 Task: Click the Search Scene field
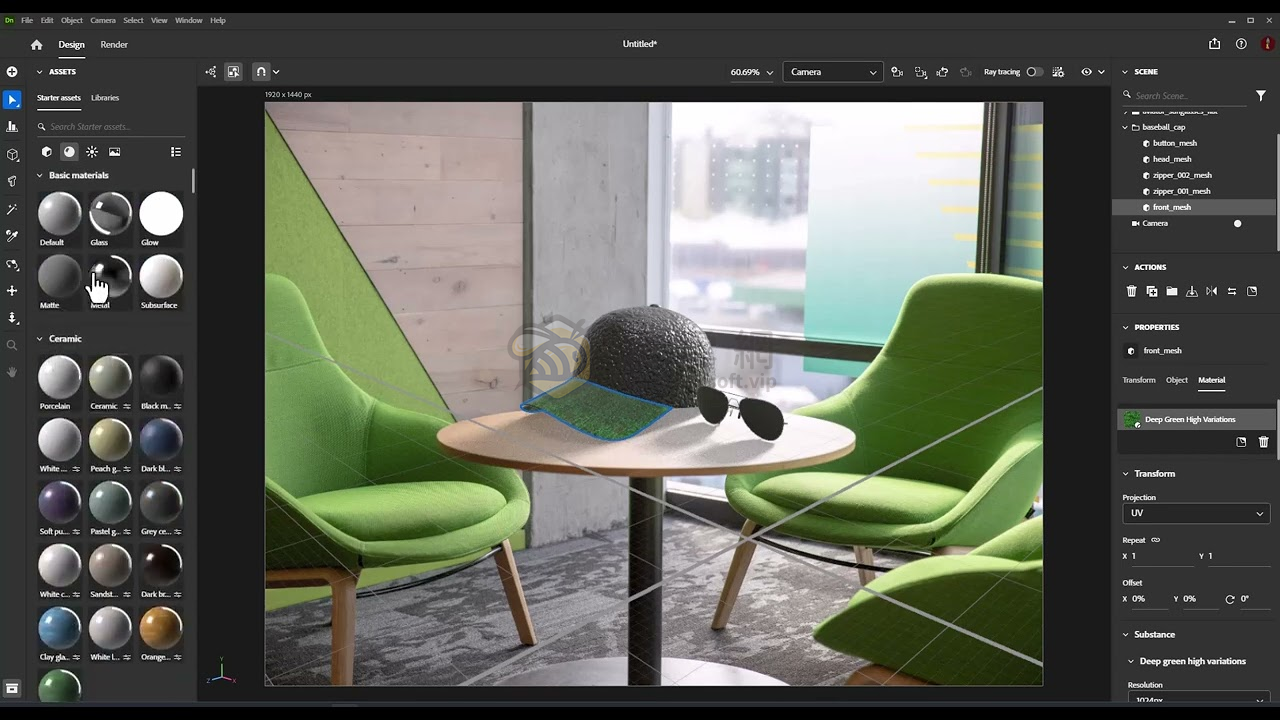click(x=1185, y=96)
